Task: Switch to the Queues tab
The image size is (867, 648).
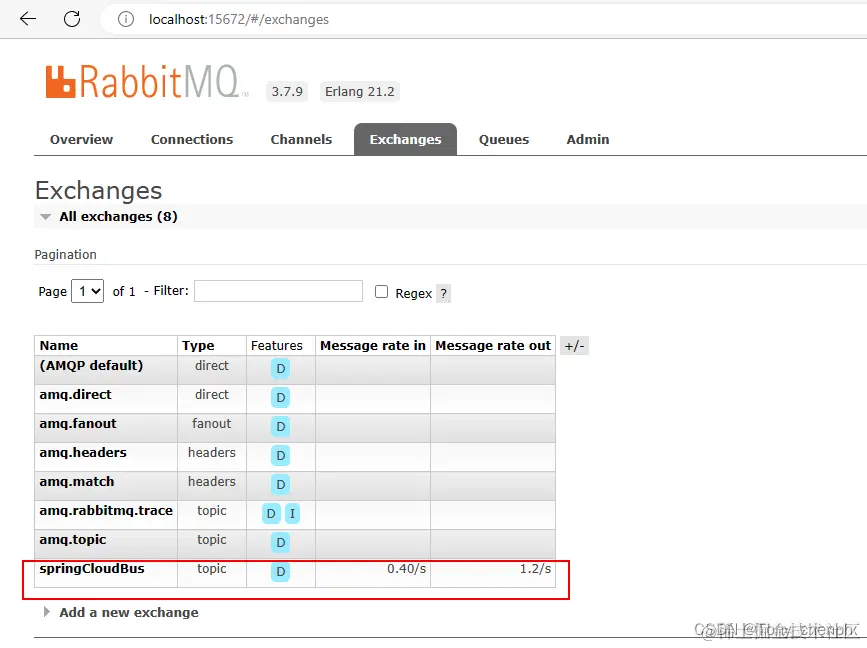Action: [504, 139]
